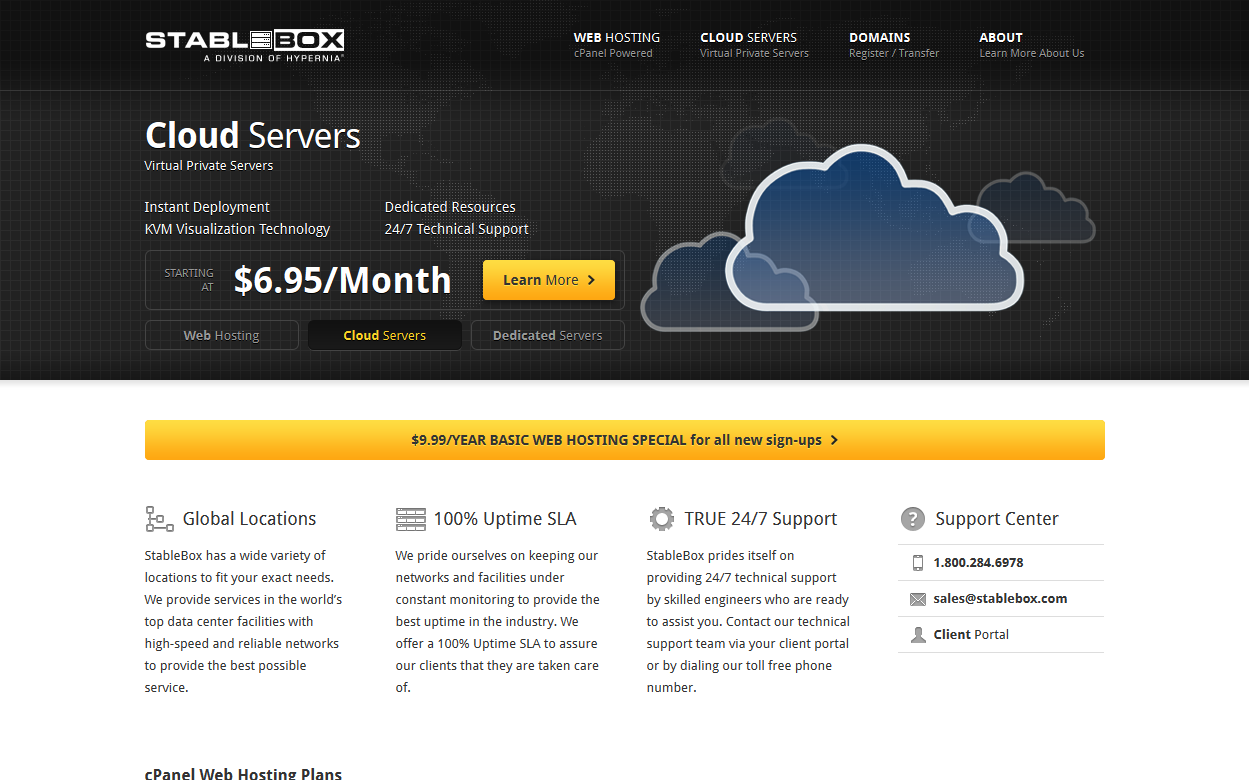Open the About navigation menu

[x=1031, y=45]
